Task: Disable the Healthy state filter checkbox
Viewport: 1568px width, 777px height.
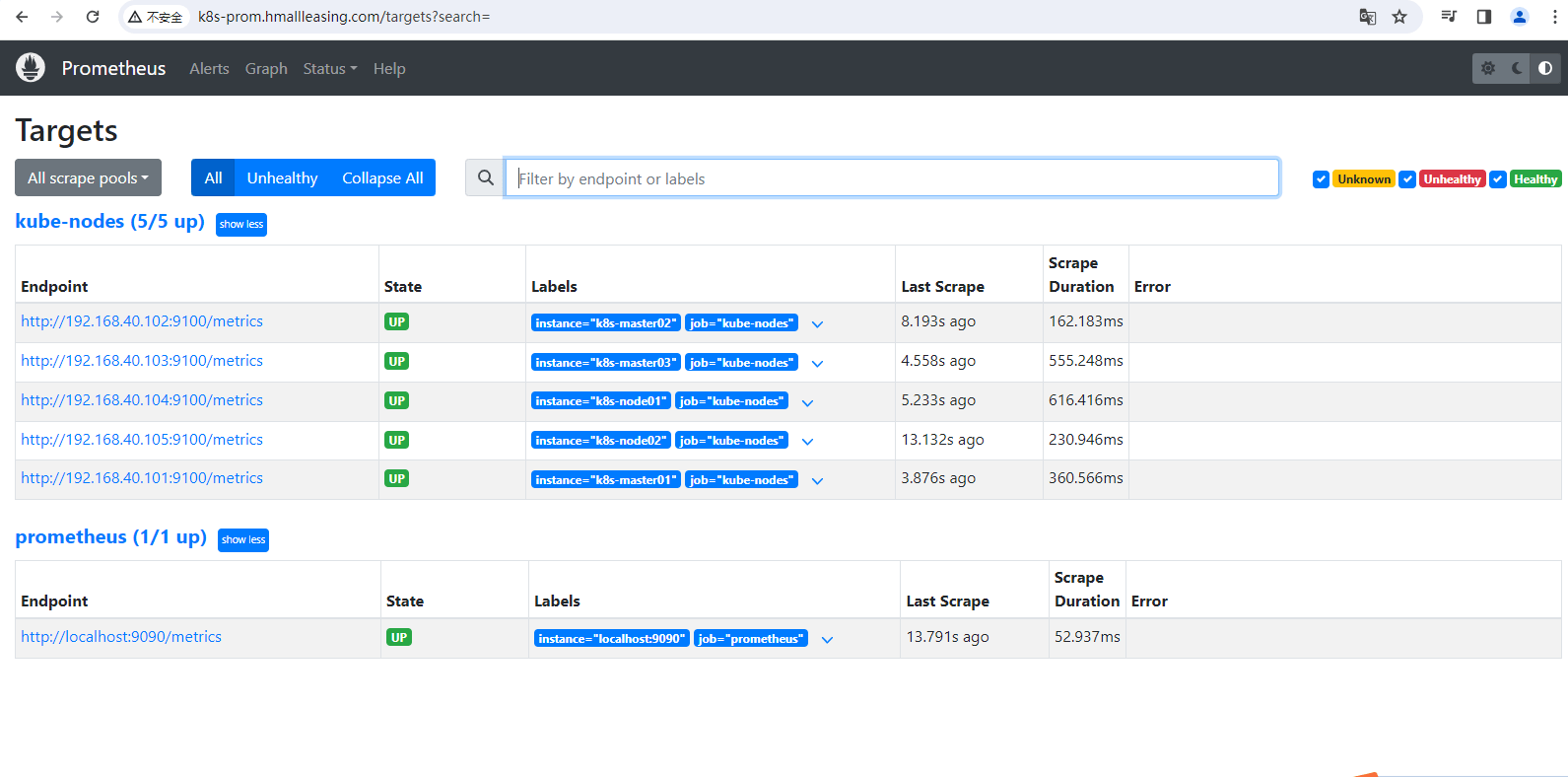Action: click(1498, 179)
